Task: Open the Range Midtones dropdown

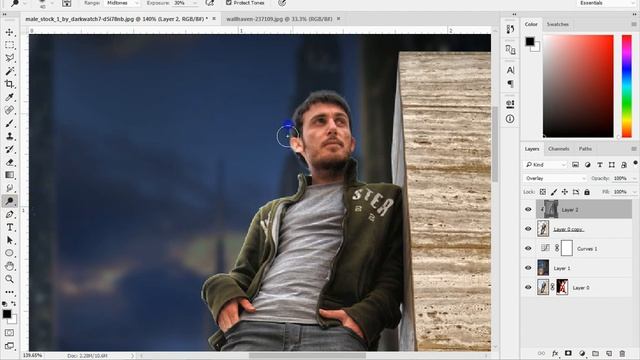Action: pyautogui.click(x=122, y=3)
